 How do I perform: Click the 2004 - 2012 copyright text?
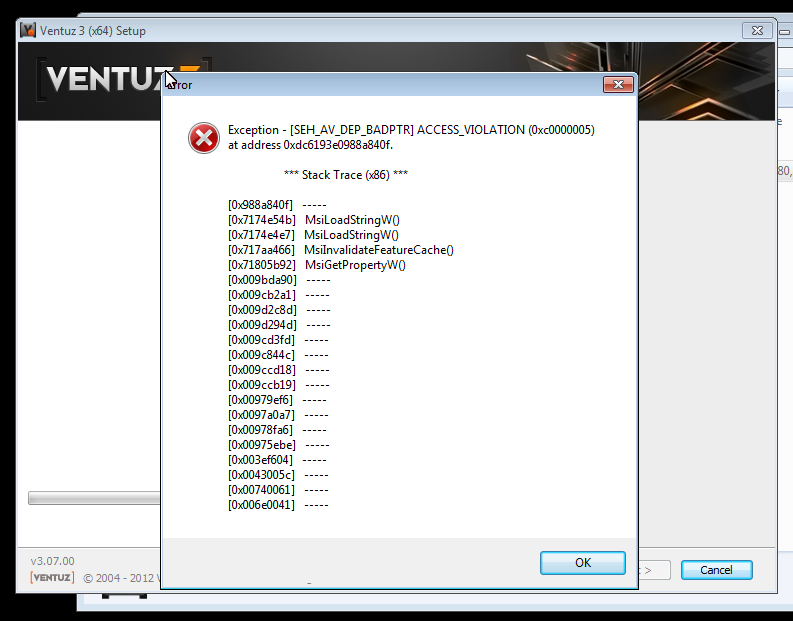pyautogui.click(x=120, y=578)
